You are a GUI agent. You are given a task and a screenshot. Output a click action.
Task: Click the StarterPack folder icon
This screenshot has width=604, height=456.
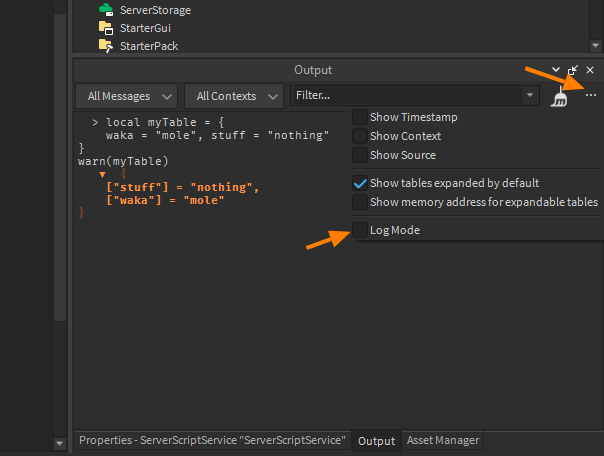105,45
